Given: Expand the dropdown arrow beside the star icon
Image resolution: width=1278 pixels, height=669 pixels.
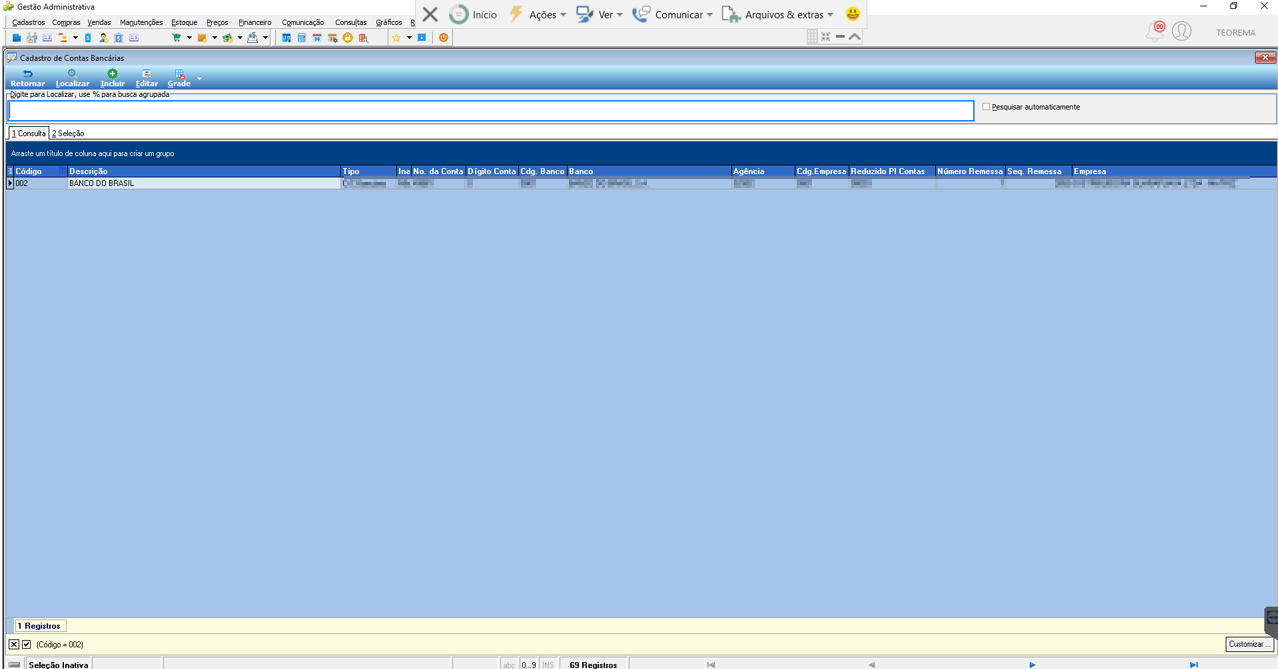Looking at the screenshot, I should tap(409, 38).
